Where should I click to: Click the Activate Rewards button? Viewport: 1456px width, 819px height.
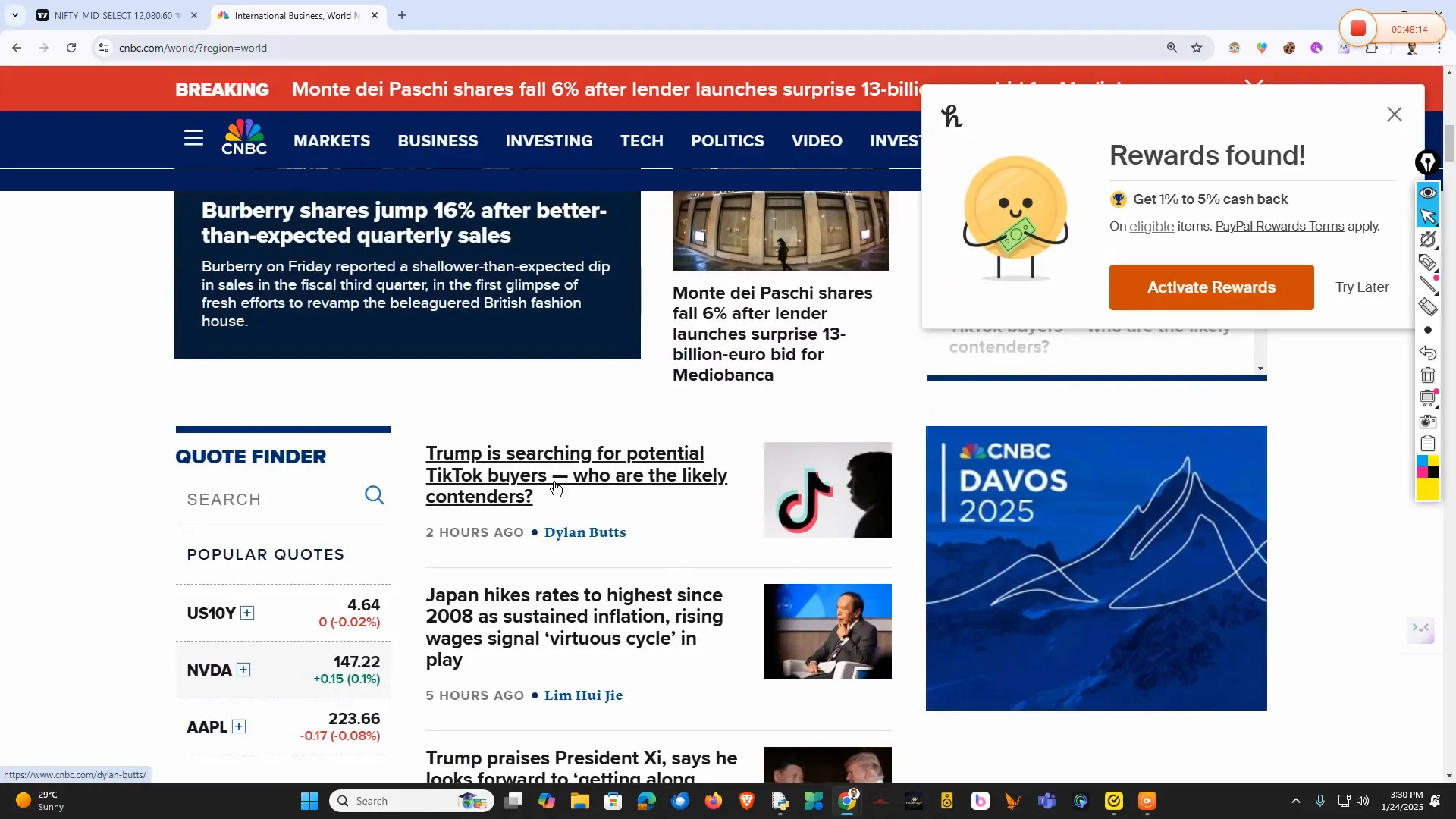pyautogui.click(x=1211, y=287)
